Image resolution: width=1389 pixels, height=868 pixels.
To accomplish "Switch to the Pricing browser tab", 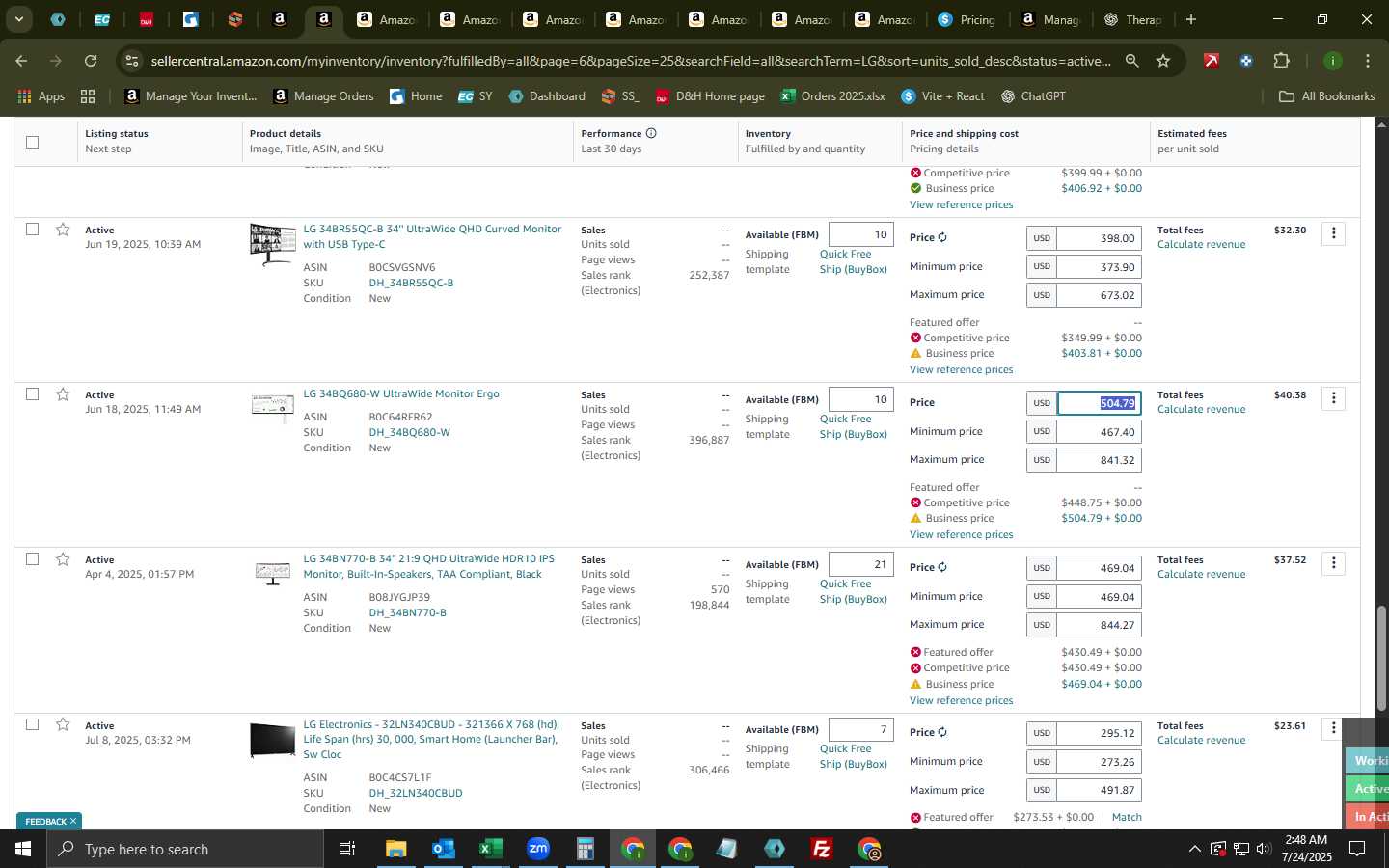I will point(967,19).
